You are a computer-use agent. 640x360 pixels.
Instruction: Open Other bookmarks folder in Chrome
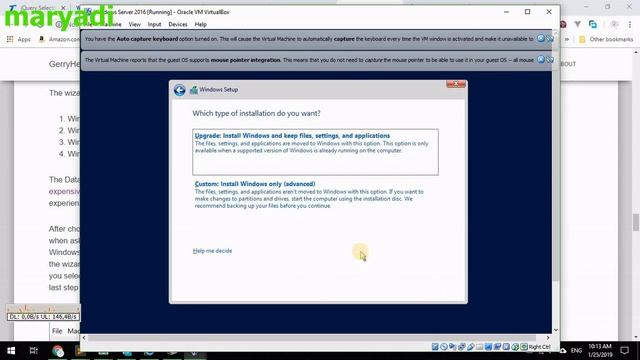coord(606,39)
